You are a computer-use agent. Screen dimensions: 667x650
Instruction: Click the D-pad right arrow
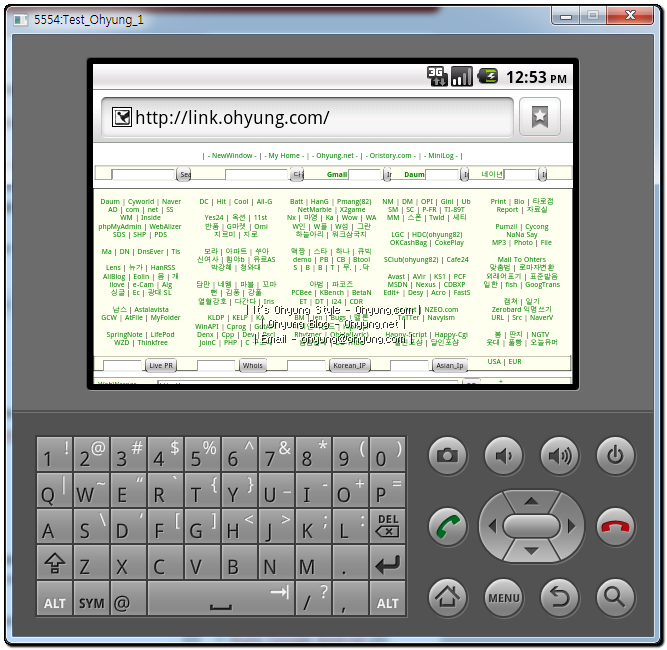[571, 527]
